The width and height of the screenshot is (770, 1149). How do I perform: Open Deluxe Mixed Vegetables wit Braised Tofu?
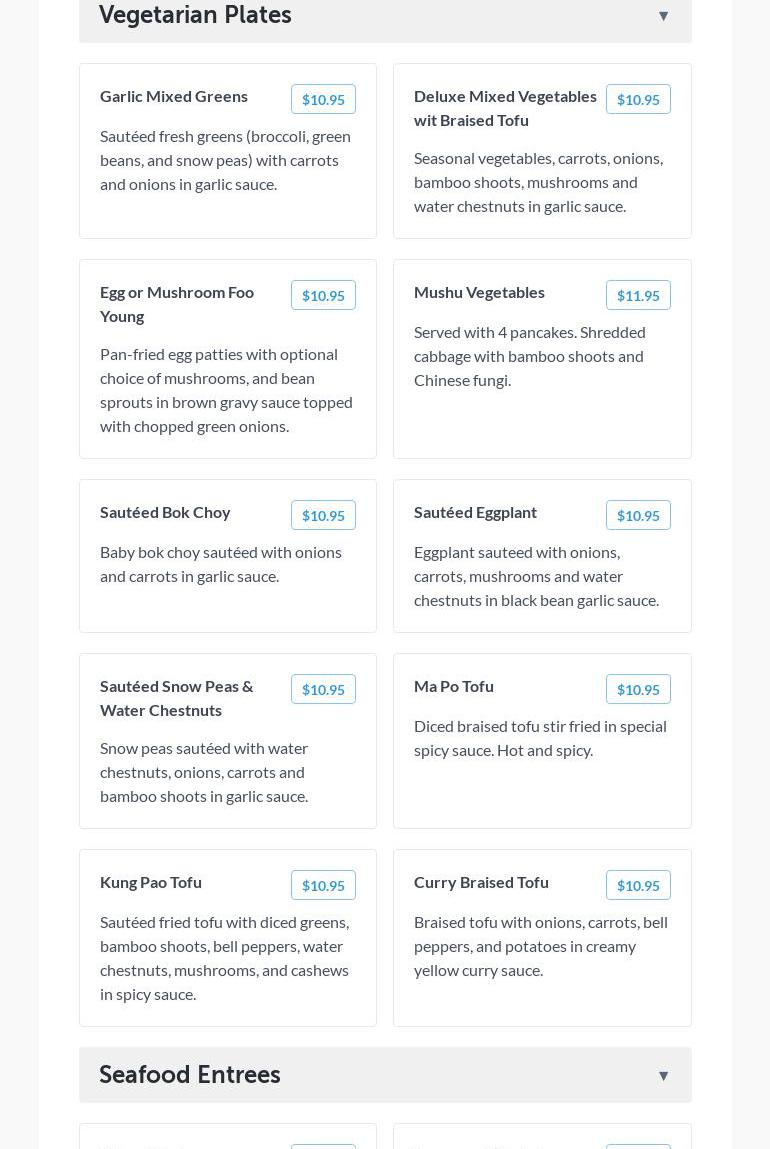tap(505, 108)
